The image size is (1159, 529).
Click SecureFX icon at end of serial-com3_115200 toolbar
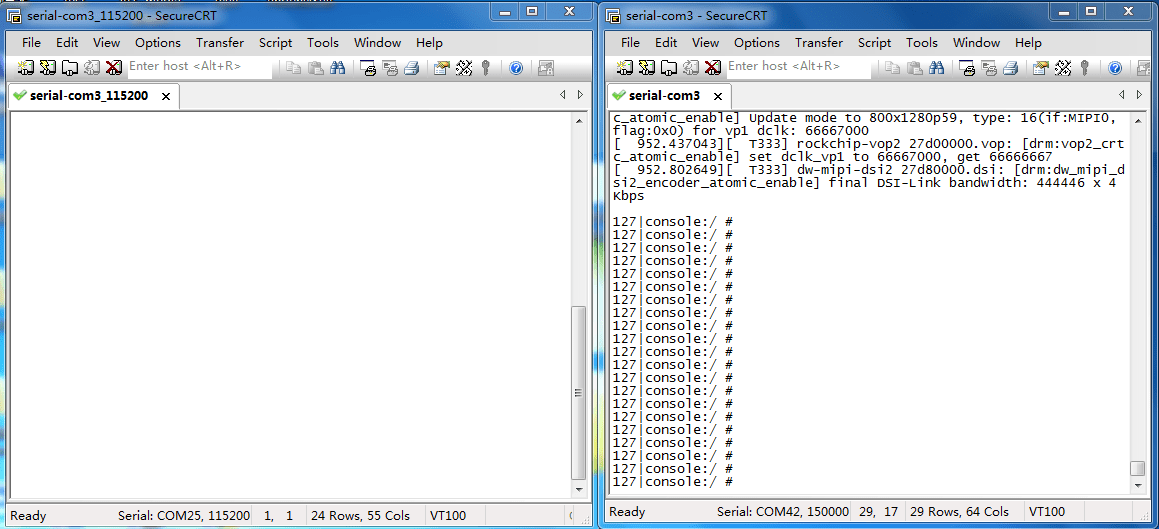546,68
